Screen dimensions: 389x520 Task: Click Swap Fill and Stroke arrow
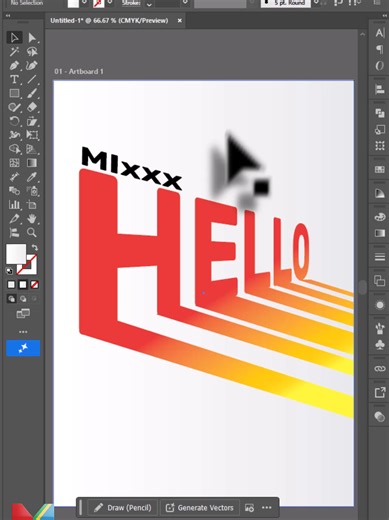(35, 247)
